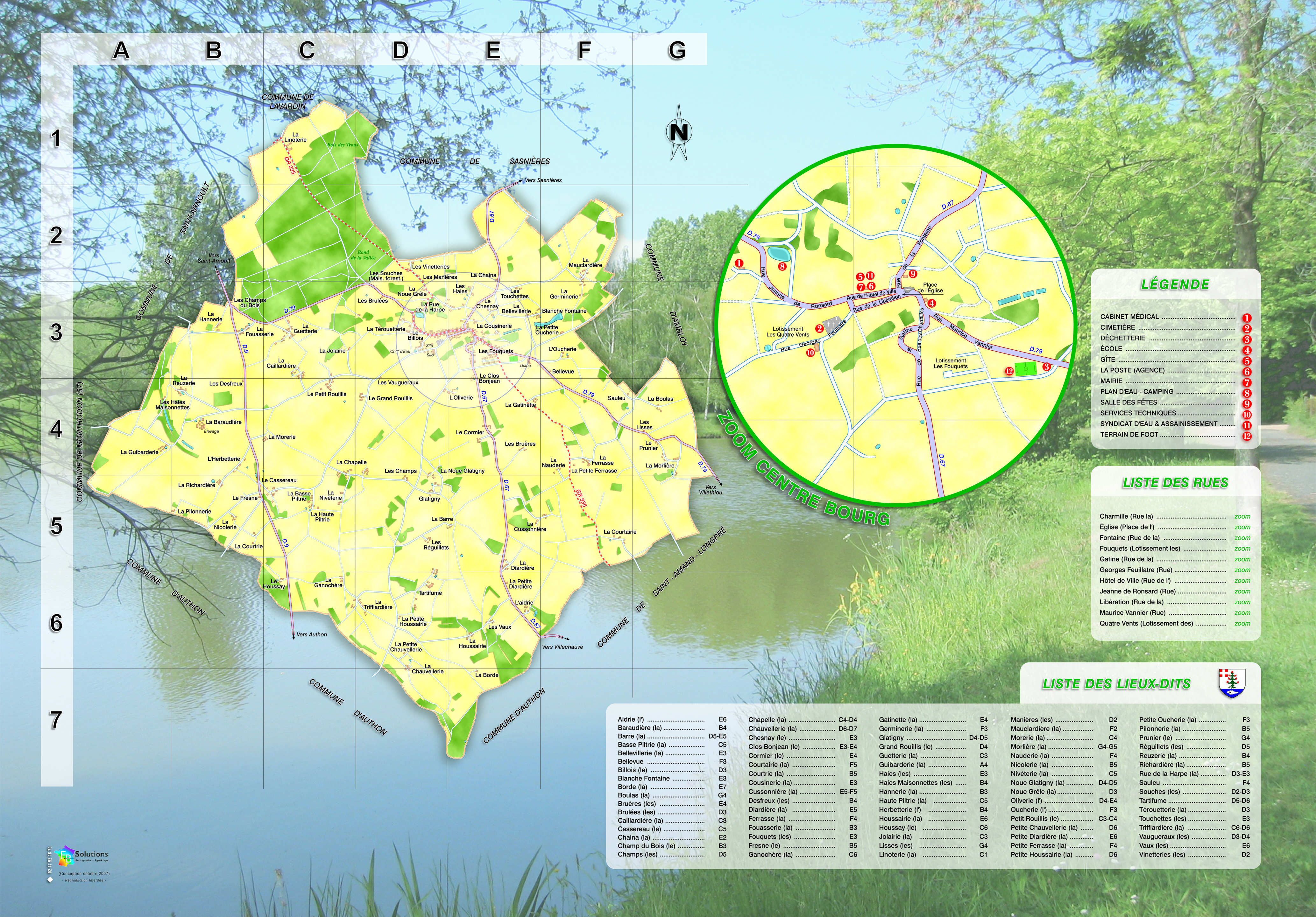
Task: Click row header number 4
Action: click(56, 428)
